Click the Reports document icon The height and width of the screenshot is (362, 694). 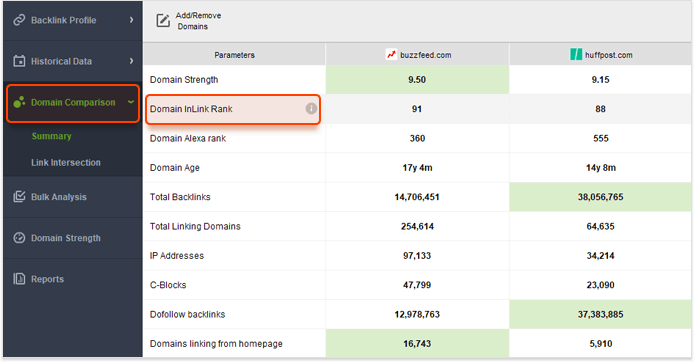point(19,279)
